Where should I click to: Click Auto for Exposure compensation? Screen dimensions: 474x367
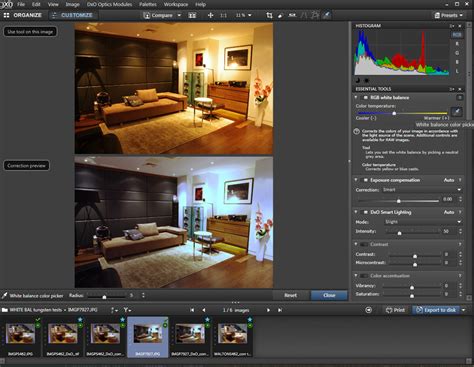pos(449,180)
